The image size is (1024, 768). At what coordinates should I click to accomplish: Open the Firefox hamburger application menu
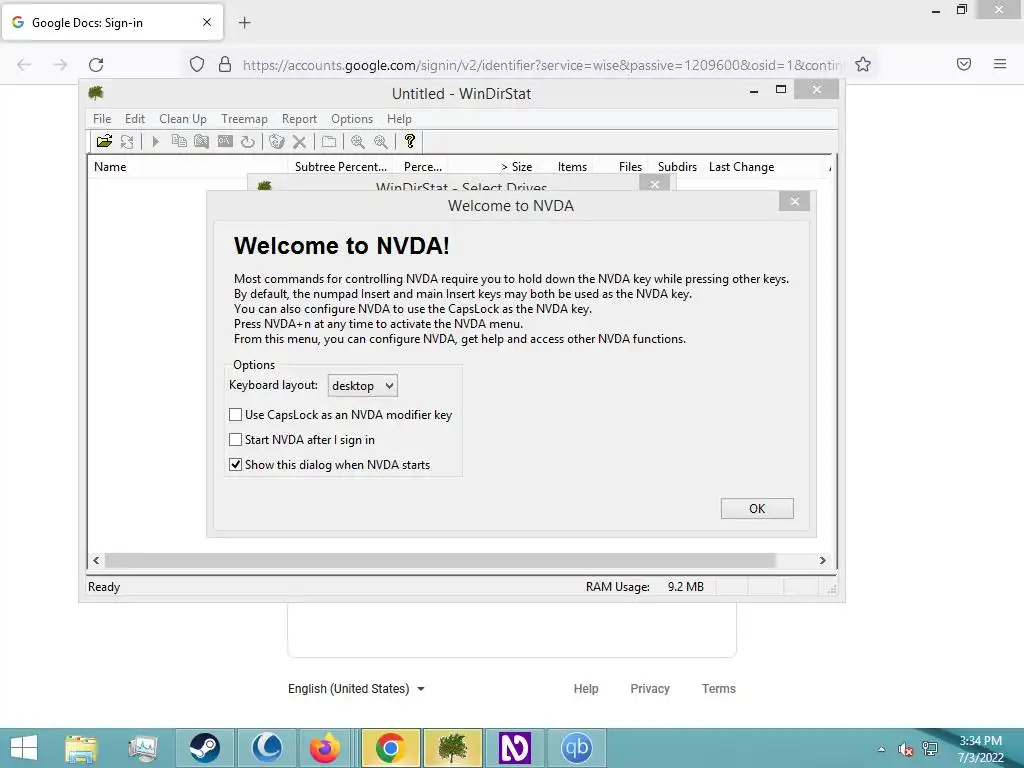pos(1000,64)
